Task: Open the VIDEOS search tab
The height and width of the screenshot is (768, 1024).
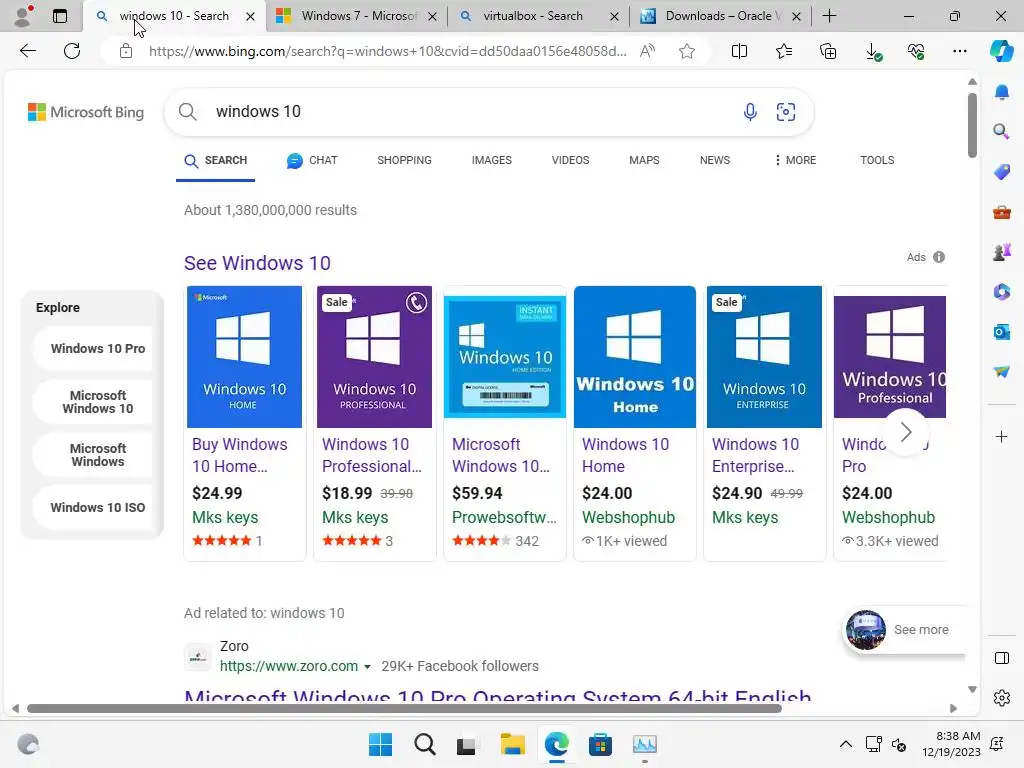Action: [570, 160]
